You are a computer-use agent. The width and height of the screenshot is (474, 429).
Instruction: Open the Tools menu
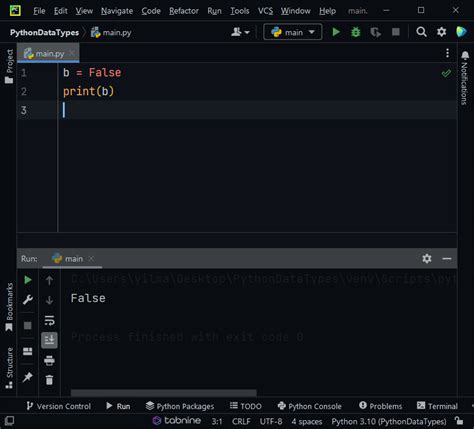[240, 11]
